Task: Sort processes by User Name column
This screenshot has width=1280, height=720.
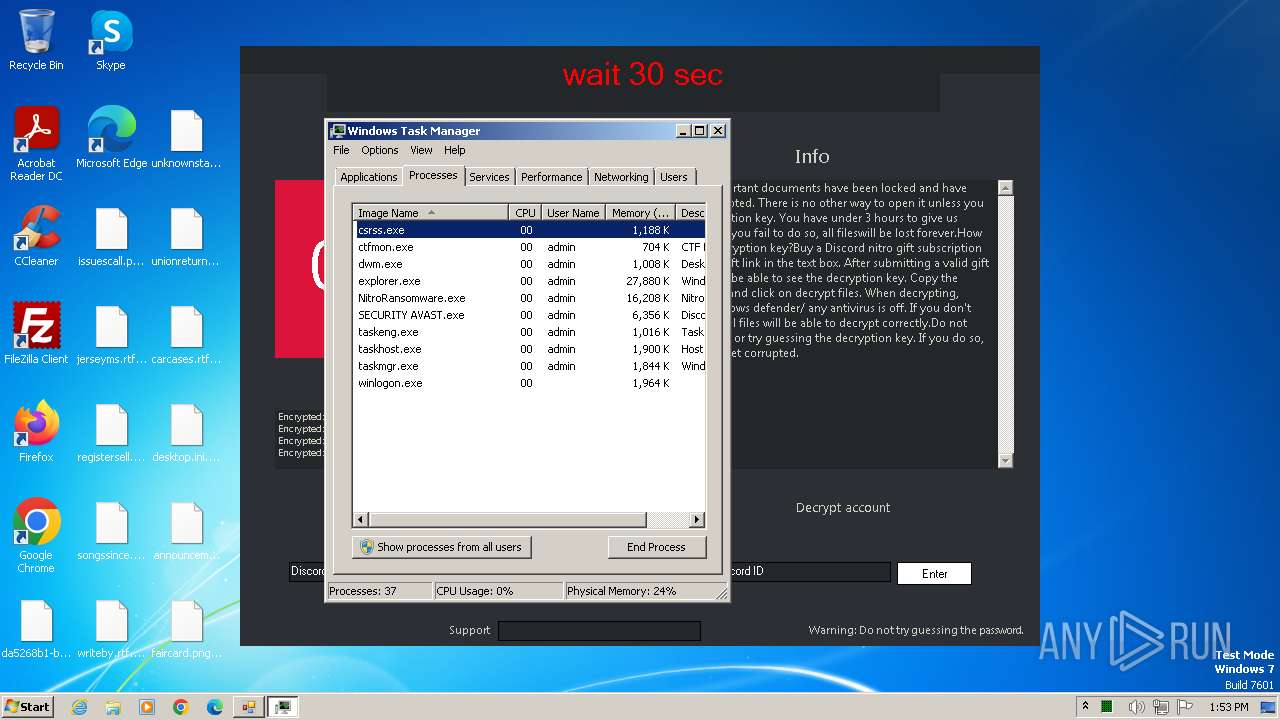Action: pos(573,212)
